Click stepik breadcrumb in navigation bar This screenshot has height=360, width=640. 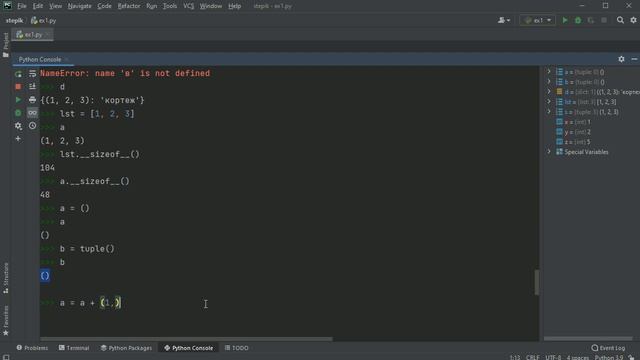click(x=14, y=20)
